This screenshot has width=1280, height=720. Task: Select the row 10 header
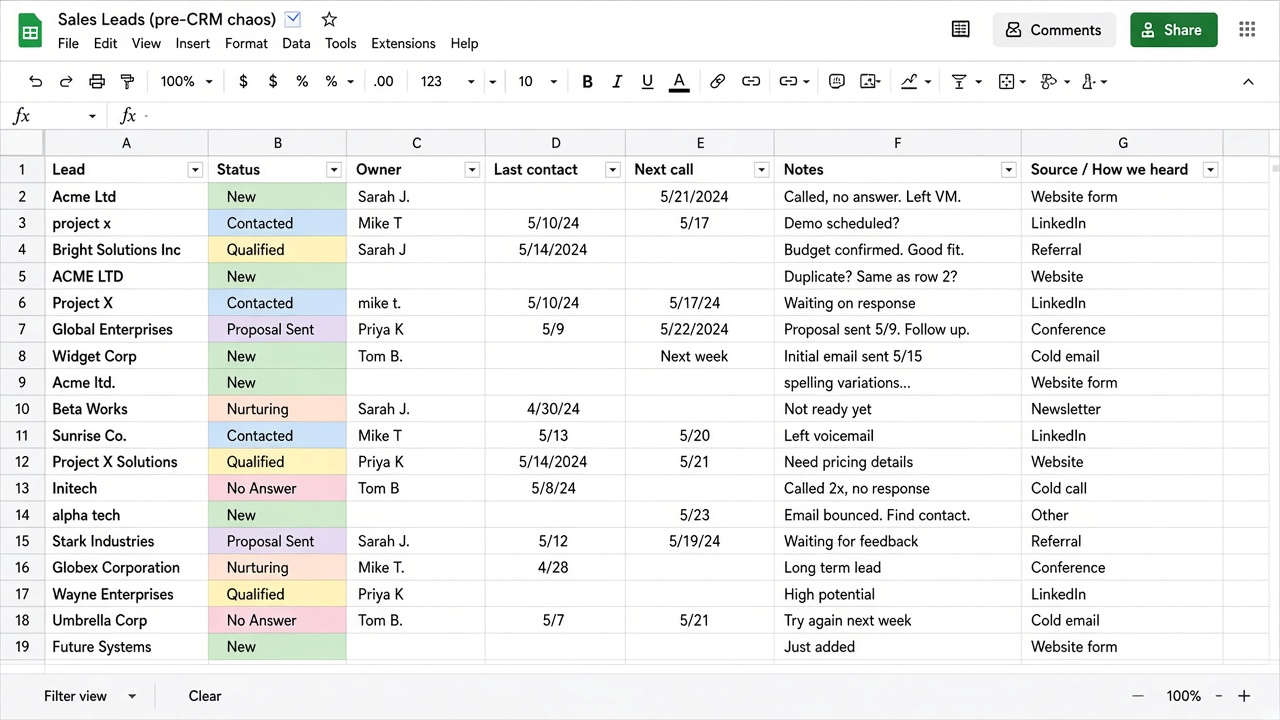point(22,409)
